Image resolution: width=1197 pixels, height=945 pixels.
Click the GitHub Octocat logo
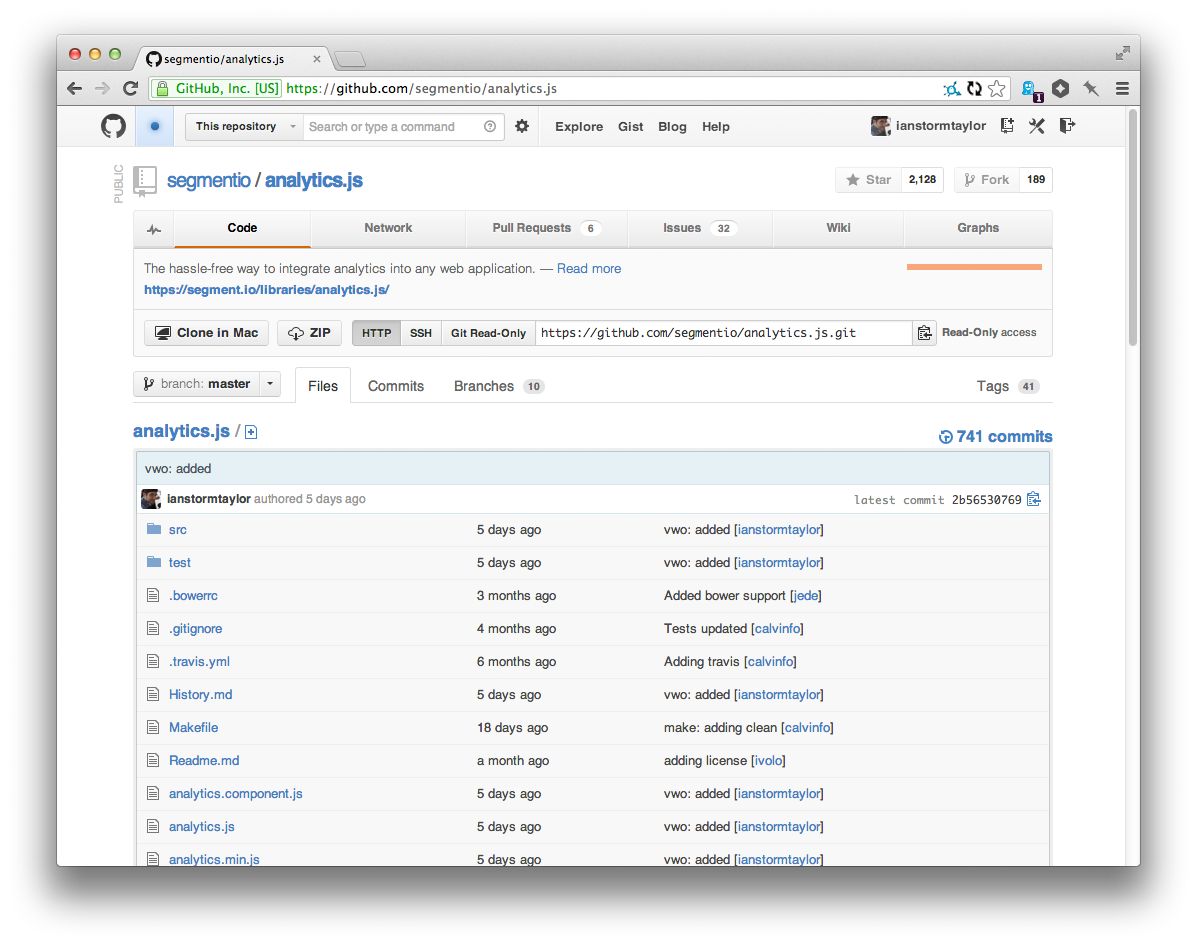(x=113, y=126)
